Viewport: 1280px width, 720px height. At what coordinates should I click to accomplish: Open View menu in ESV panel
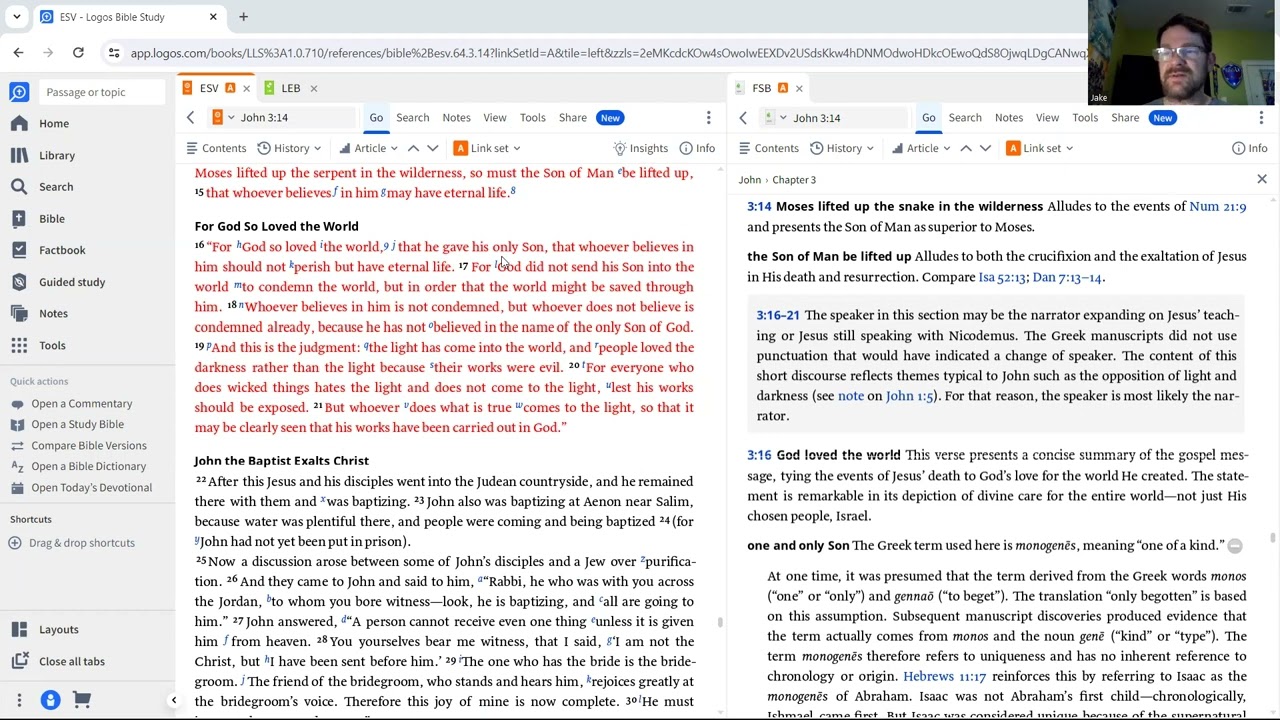coord(495,118)
